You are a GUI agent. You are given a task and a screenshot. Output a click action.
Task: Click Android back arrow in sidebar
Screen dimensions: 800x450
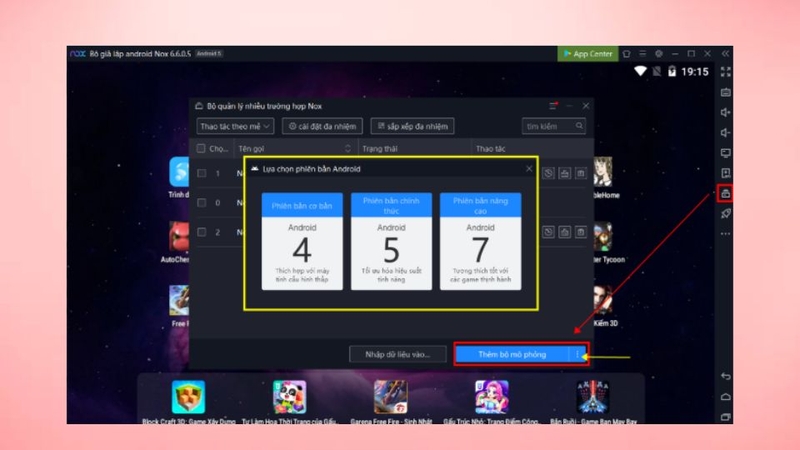726,377
